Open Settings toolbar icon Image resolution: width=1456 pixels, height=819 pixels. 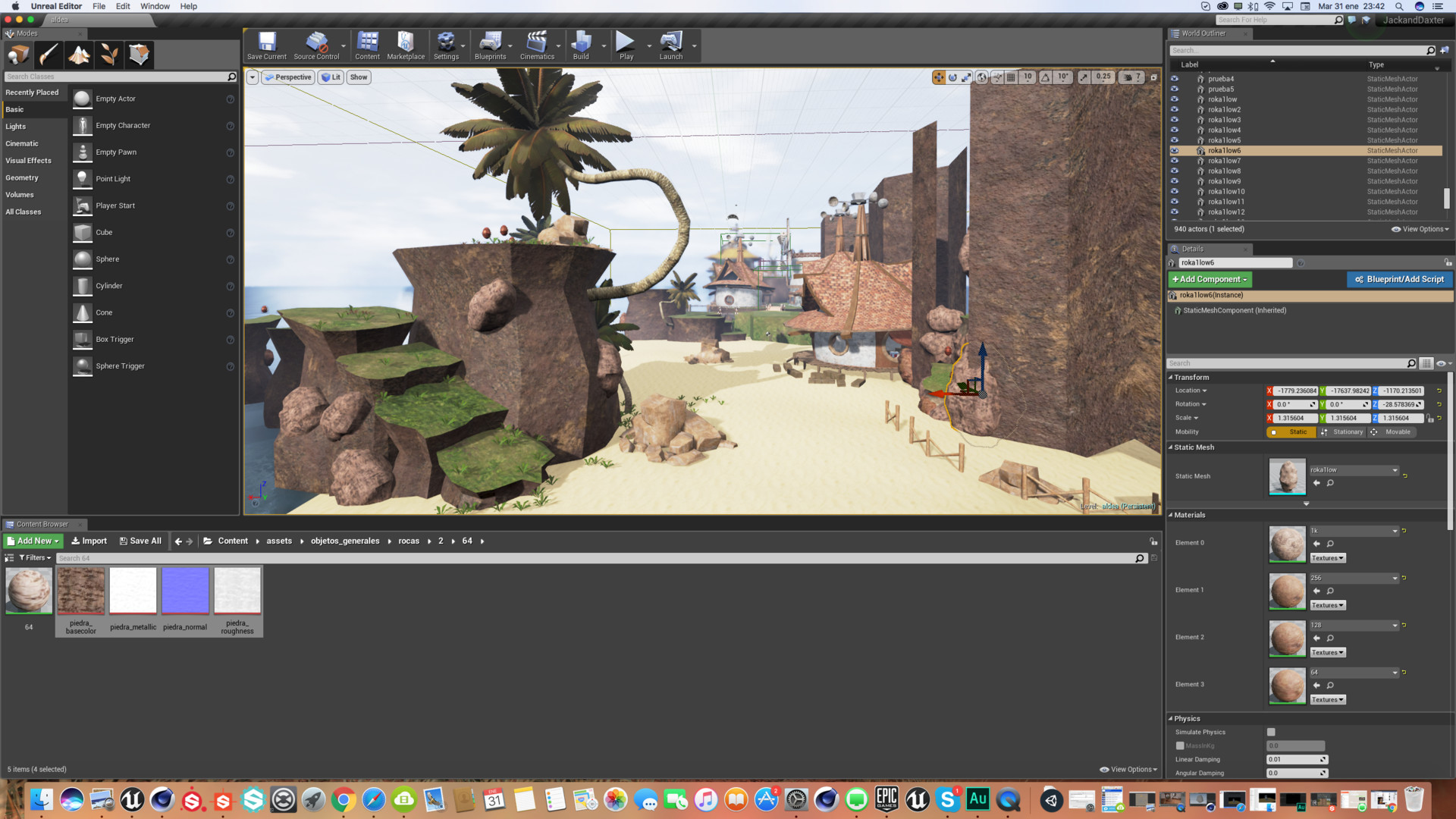[446, 45]
